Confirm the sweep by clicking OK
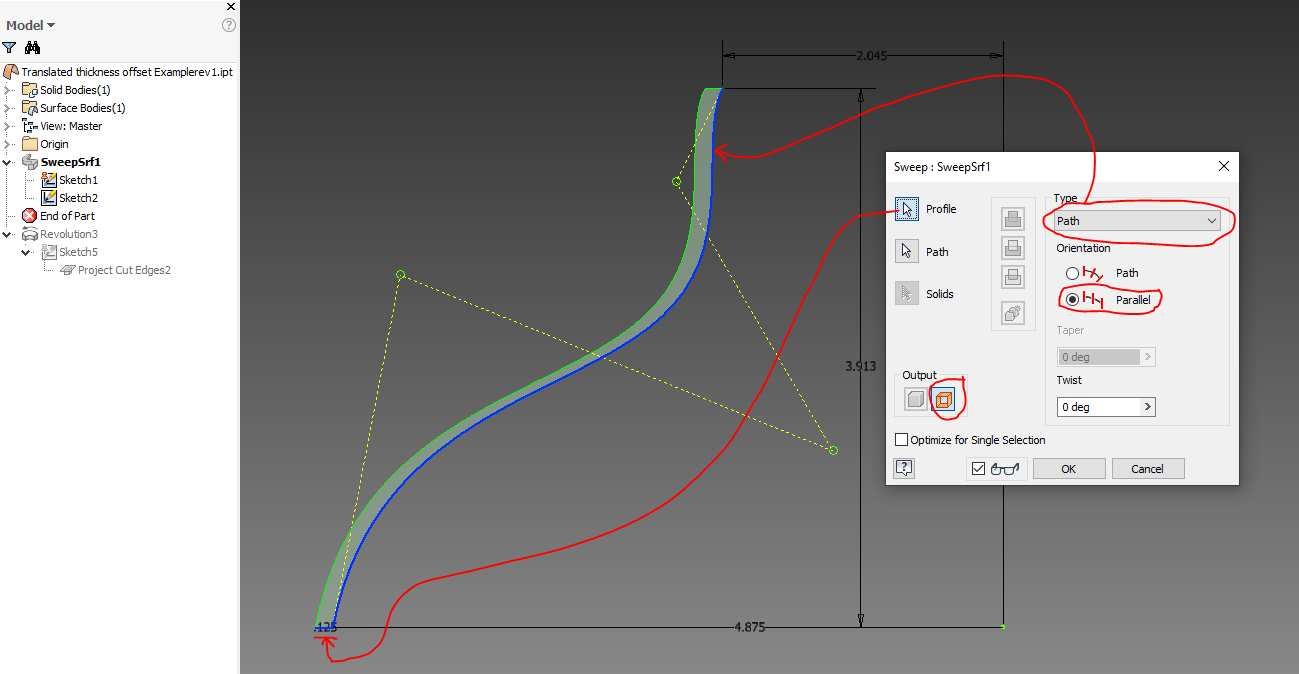 coord(1068,467)
